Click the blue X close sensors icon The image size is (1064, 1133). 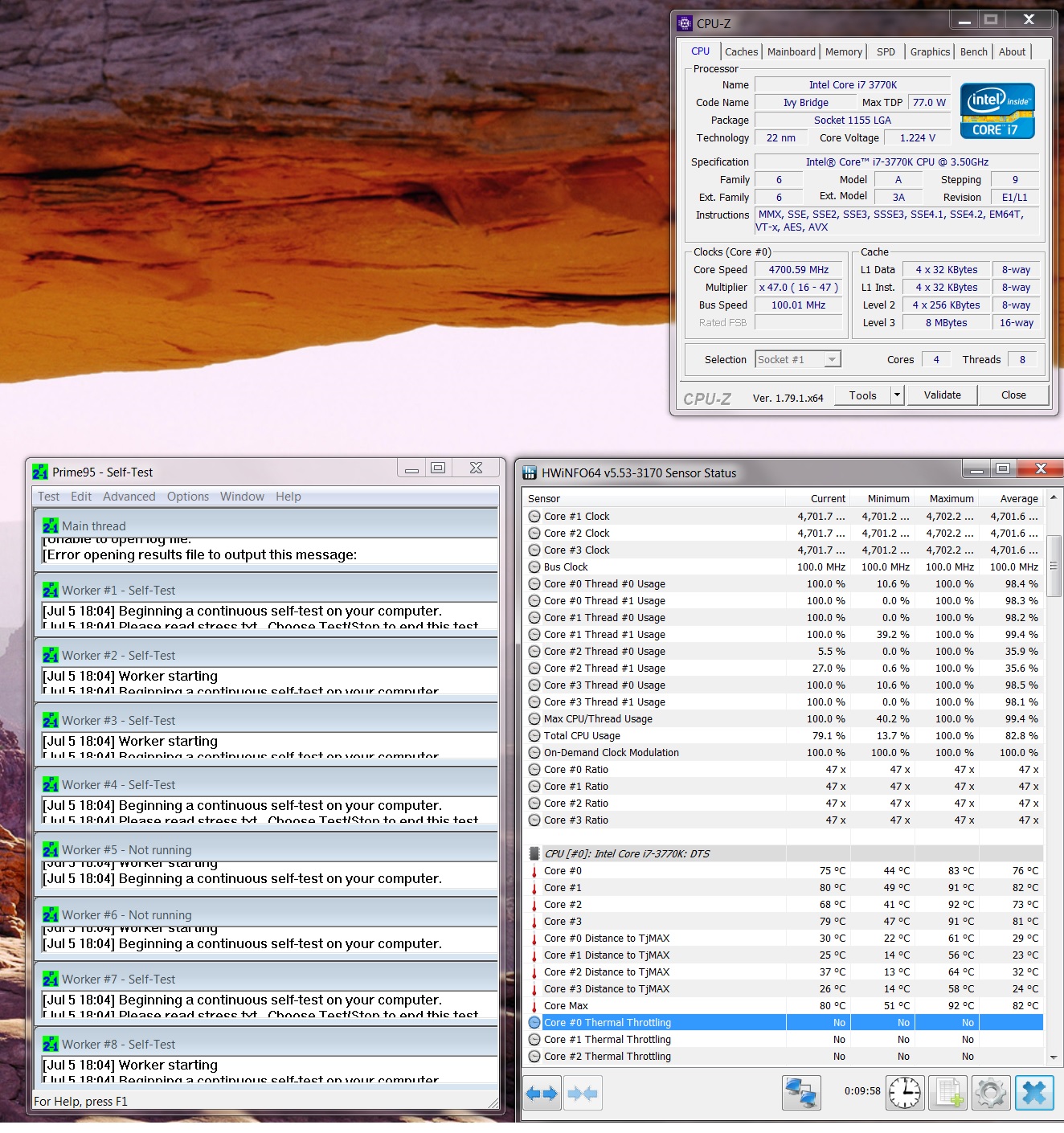(1034, 1093)
